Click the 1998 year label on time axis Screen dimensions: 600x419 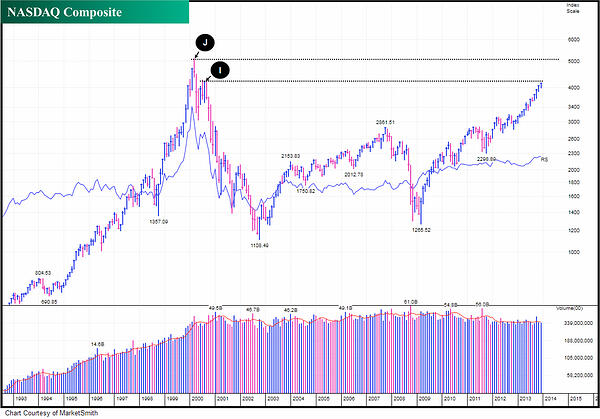pos(147,399)
